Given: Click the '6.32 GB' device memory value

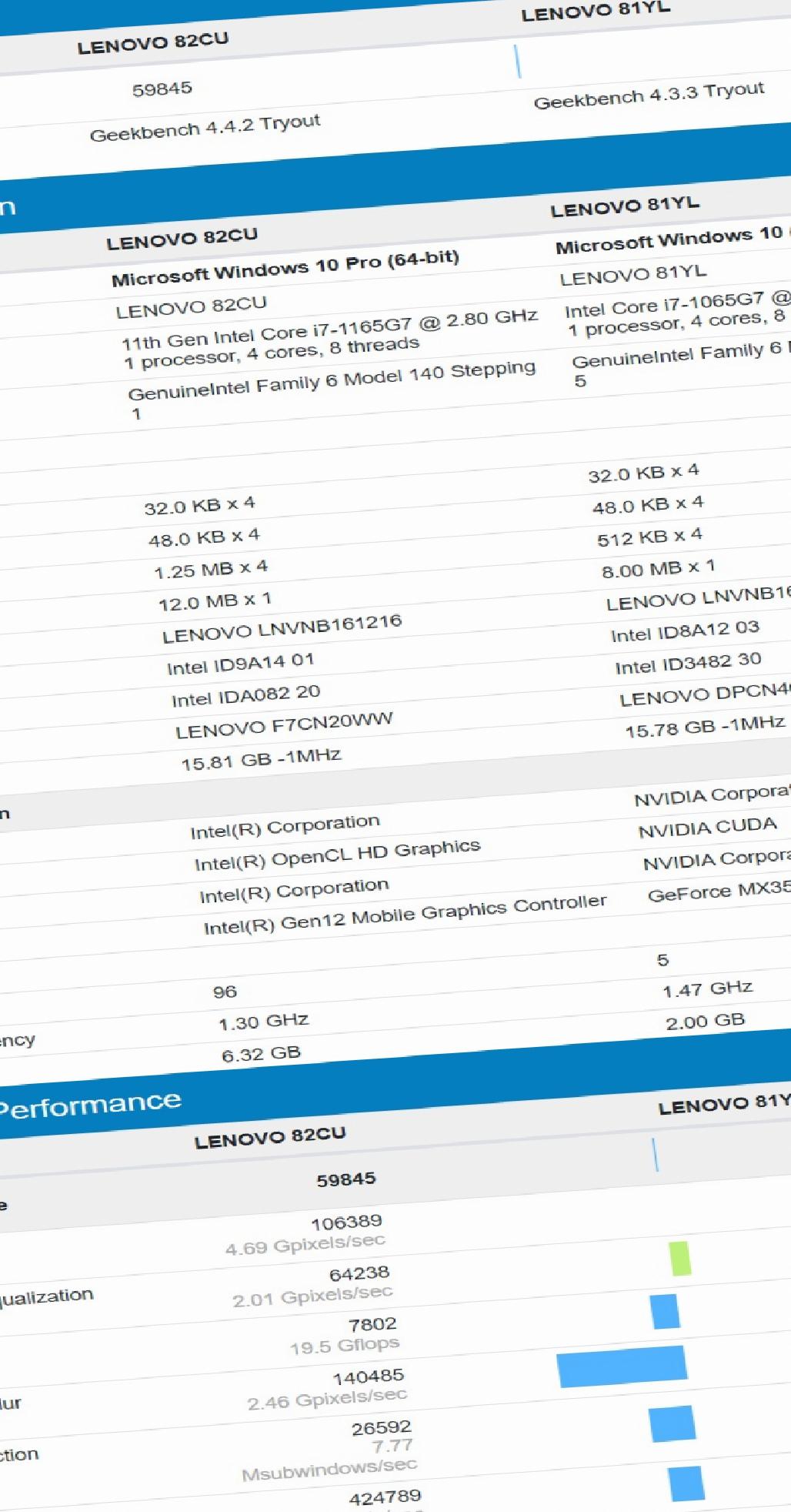Looking at the screenshot, I should 261,1055.
